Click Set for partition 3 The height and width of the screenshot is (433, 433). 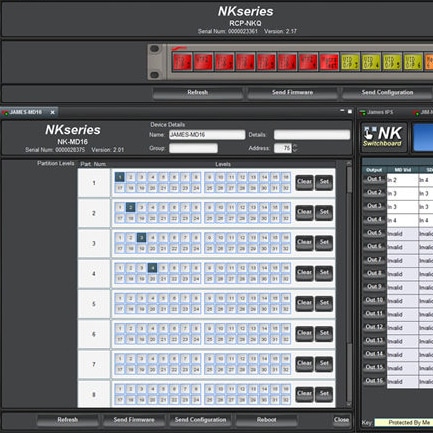(x=324, y=243)
